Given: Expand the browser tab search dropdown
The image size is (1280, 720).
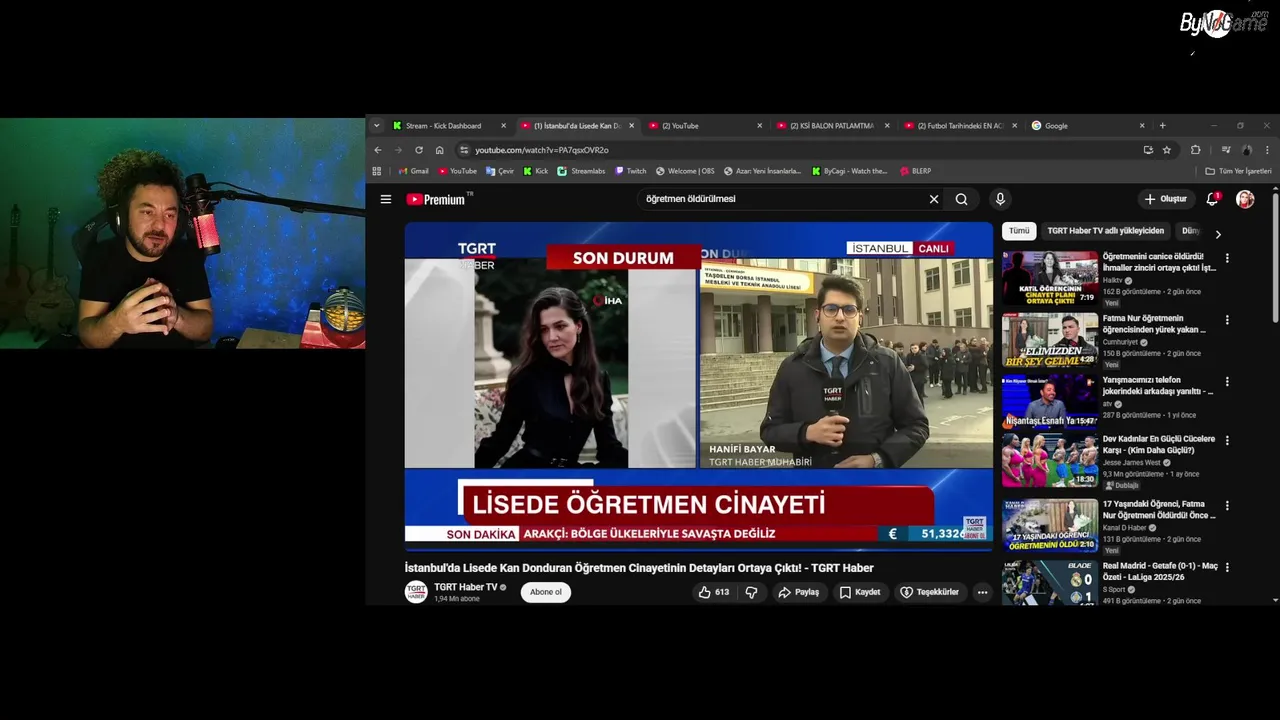Looking at the screenshot, I should point(377,126).
